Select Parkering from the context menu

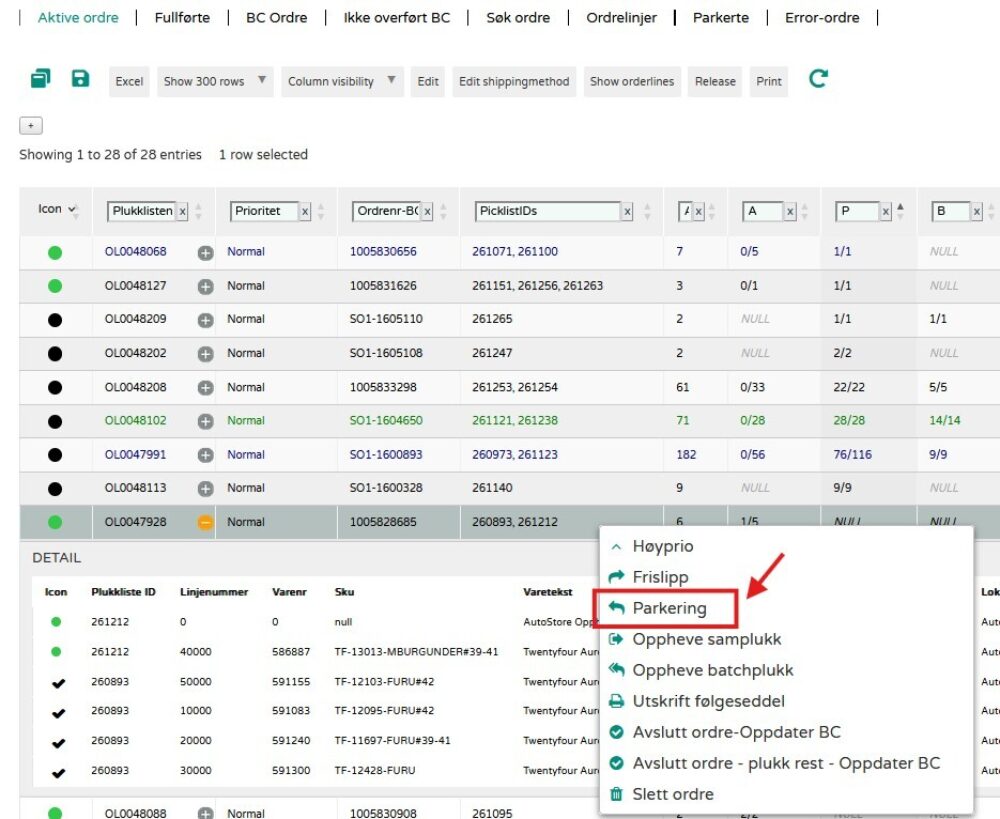click(x=668, y=608)
